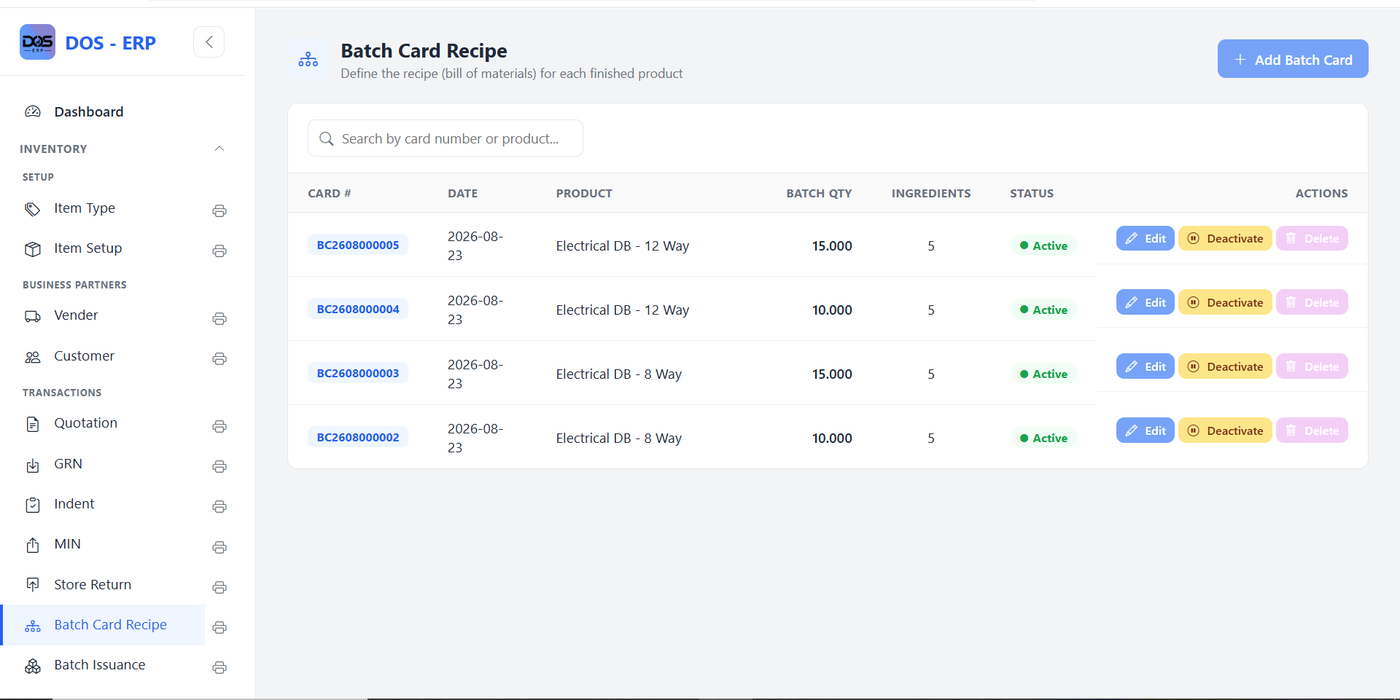Click the Item Type tag icon
Image resolution: width=1400 pixels, height=700 pixels.
[x=33, y=209]
